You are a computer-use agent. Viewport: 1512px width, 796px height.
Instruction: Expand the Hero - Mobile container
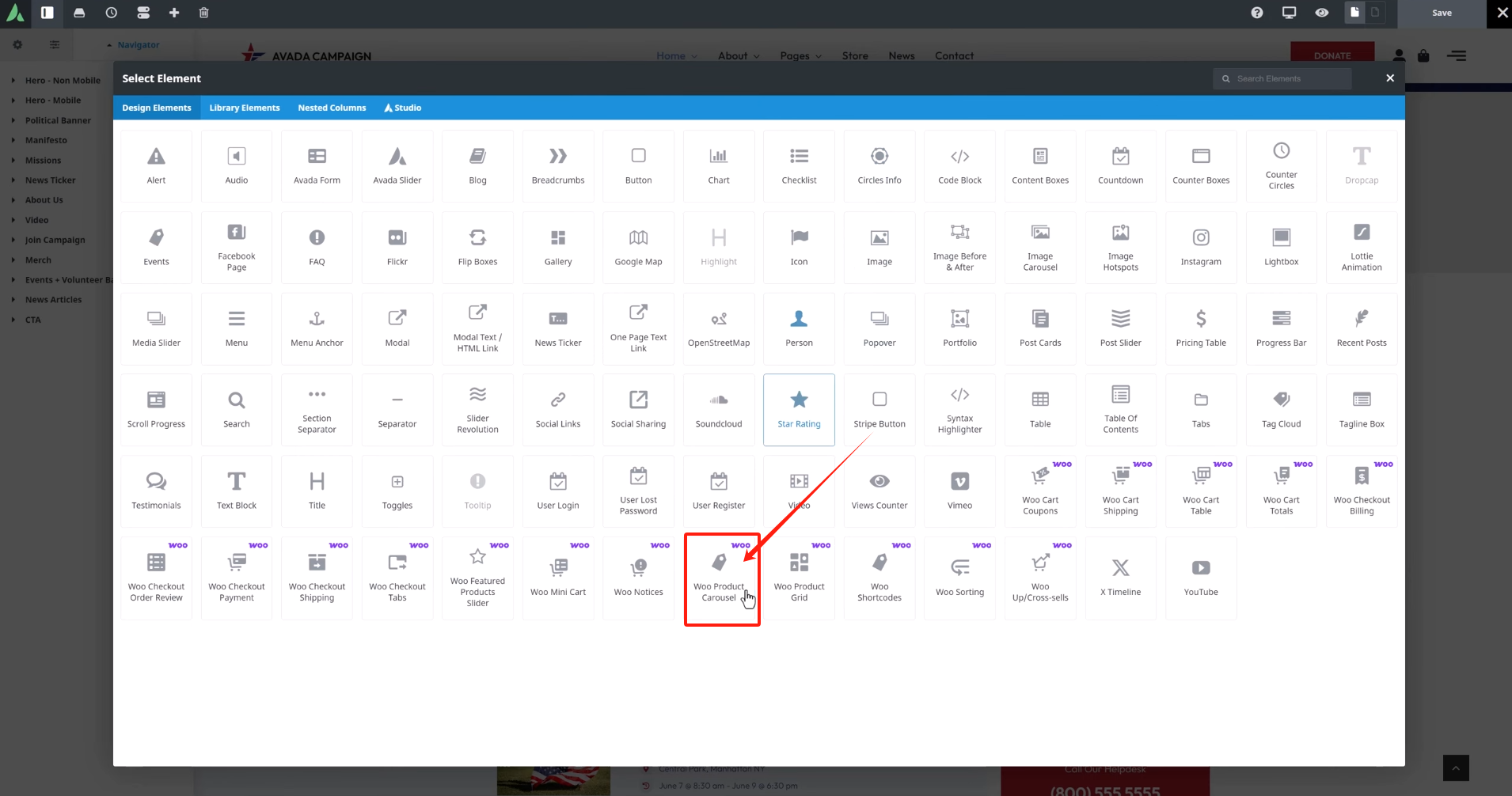[13, 100]
